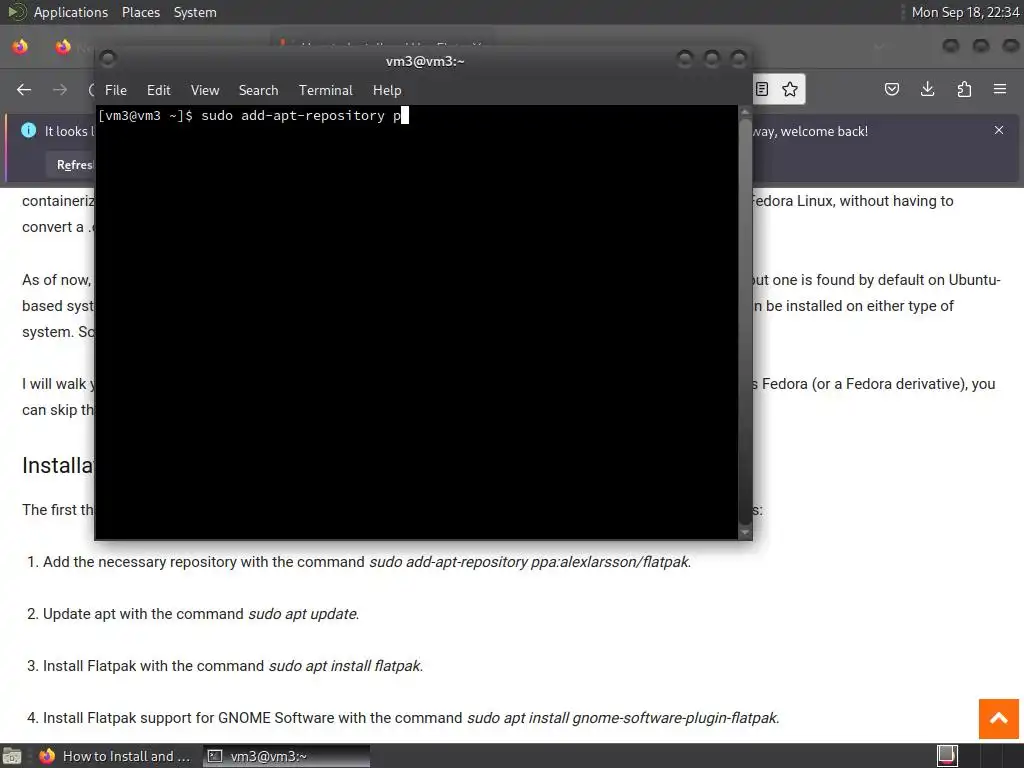The width and height of the screenshot is (1024, 768).
Task: Open terminal View menu
Action: 205,90
